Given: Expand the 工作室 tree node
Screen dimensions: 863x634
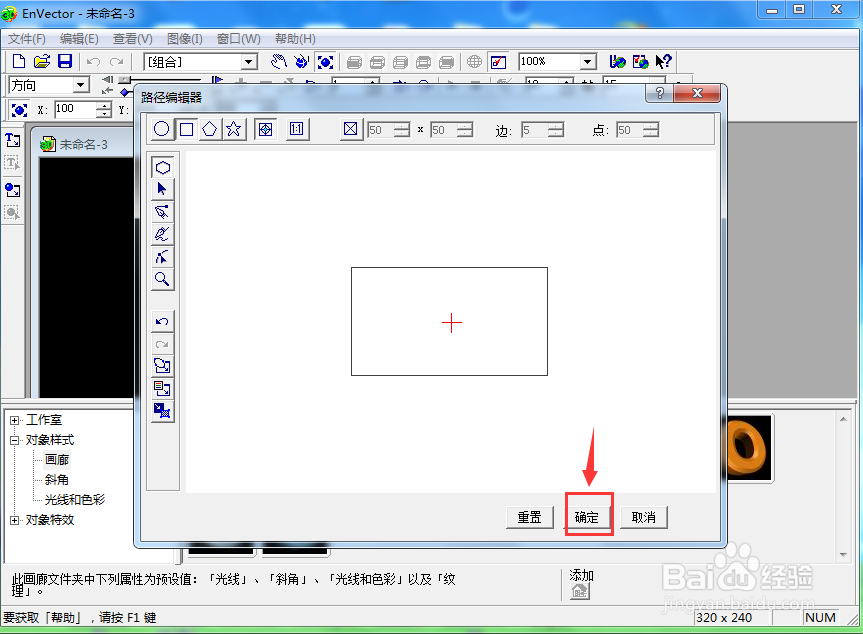Looking at the screenshot, I should point(14,420).
